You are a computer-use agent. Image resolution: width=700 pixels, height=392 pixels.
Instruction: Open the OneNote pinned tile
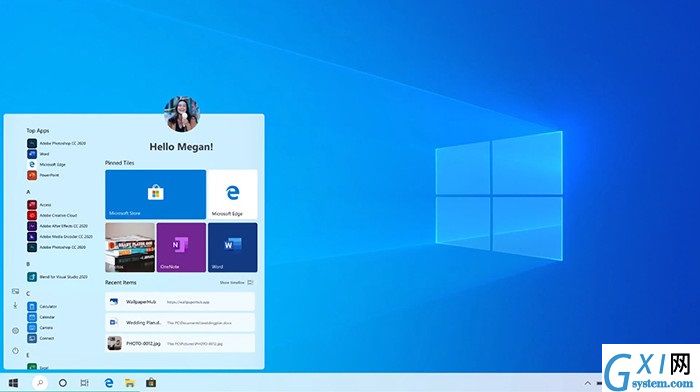(x=181, y=247)
